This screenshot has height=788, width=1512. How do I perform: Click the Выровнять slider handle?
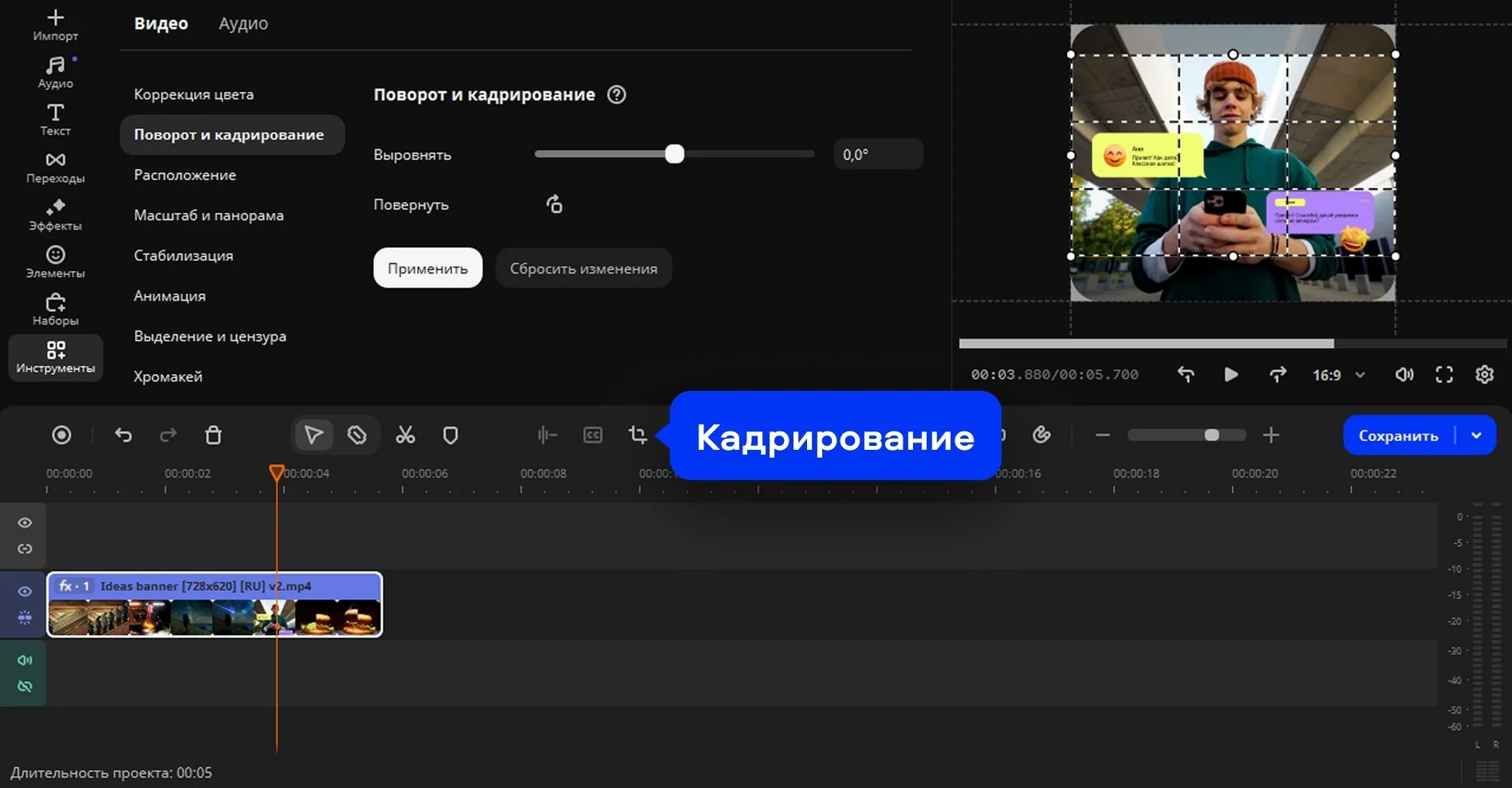(x=675, y=154)
